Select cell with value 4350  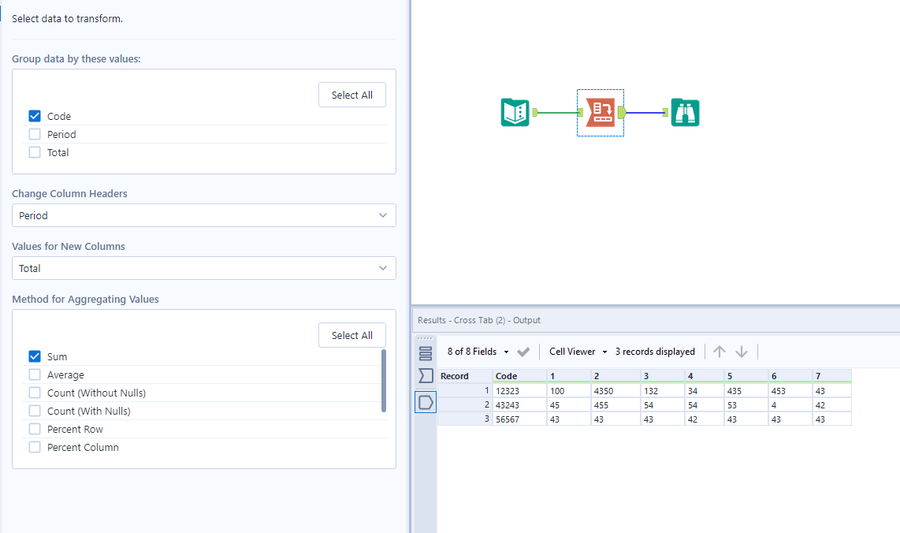[616, 391]
